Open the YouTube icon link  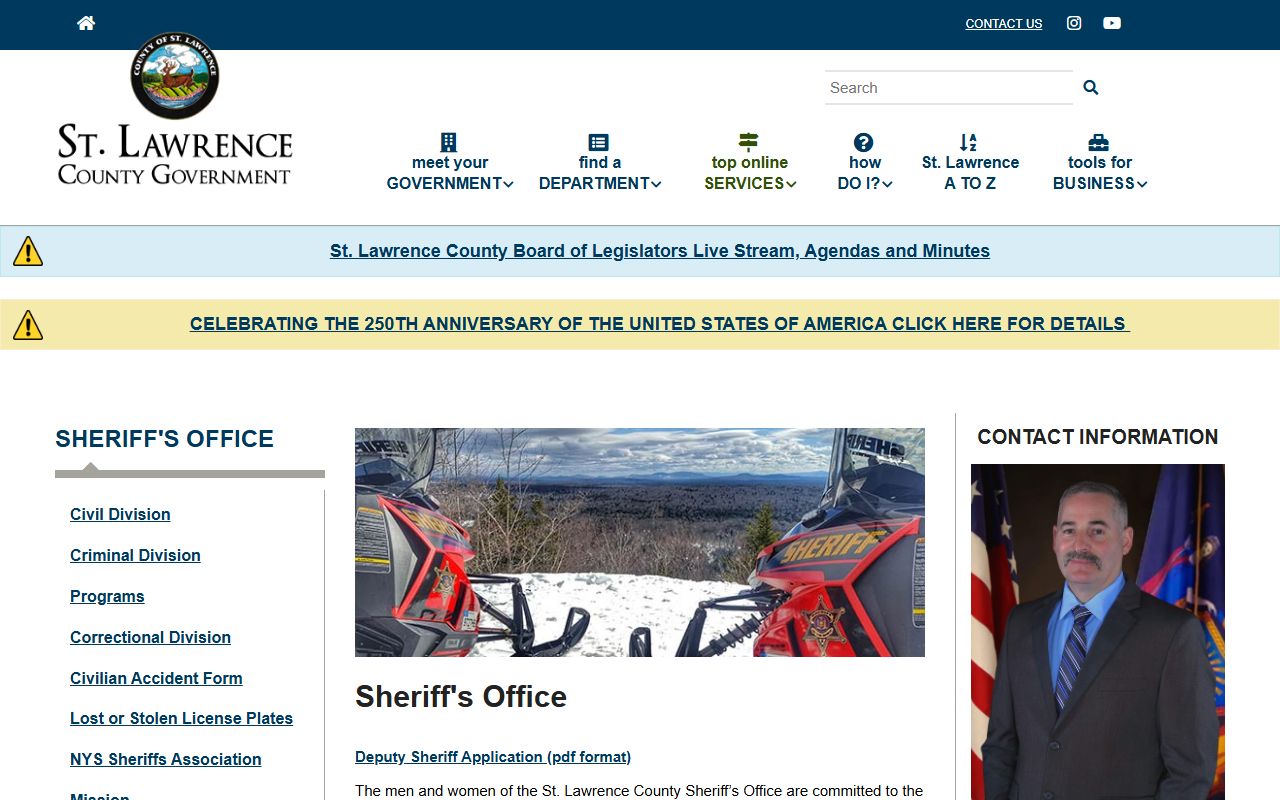click(1112, 23)
